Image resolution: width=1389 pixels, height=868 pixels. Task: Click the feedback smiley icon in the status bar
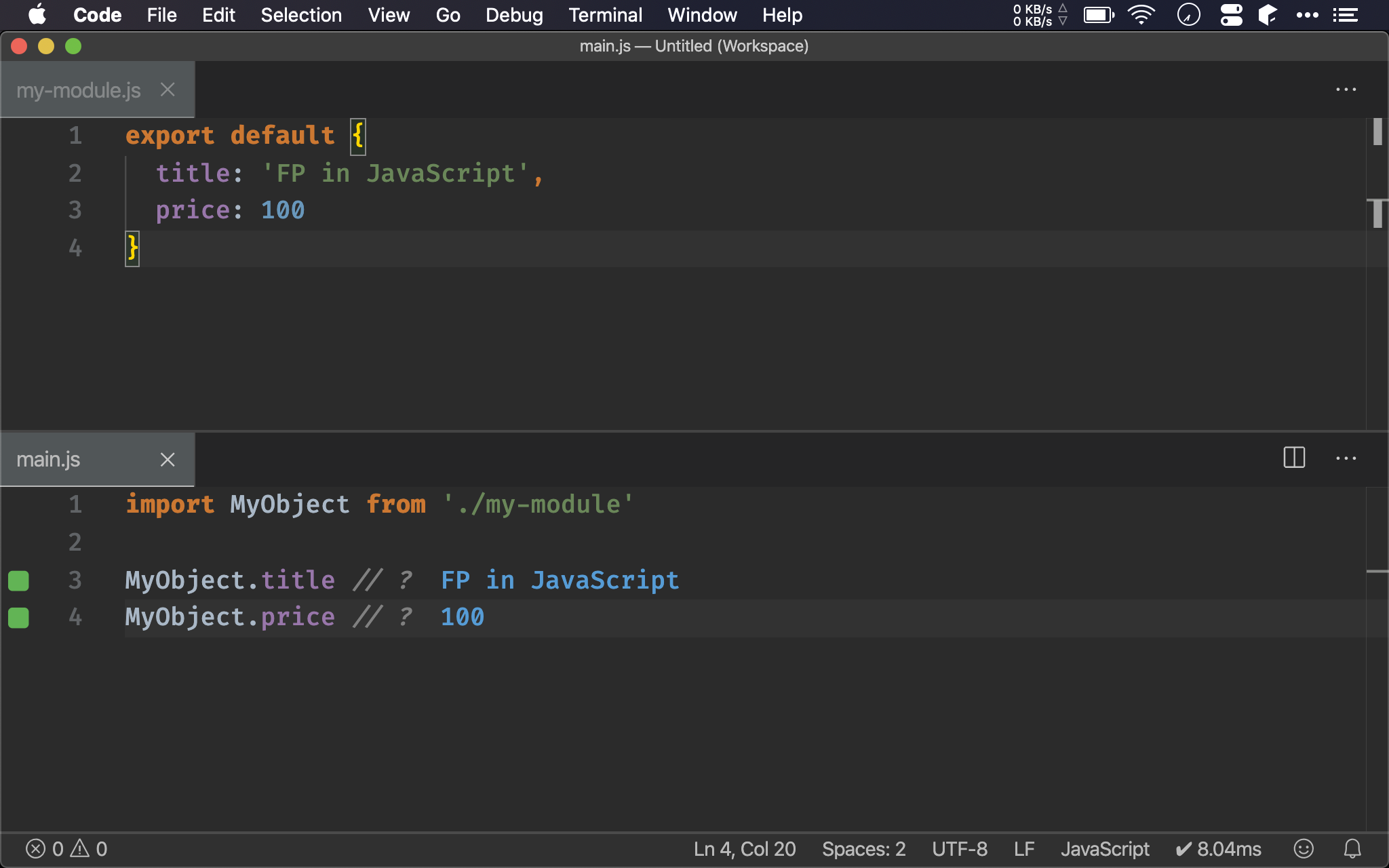[1304, 848]
